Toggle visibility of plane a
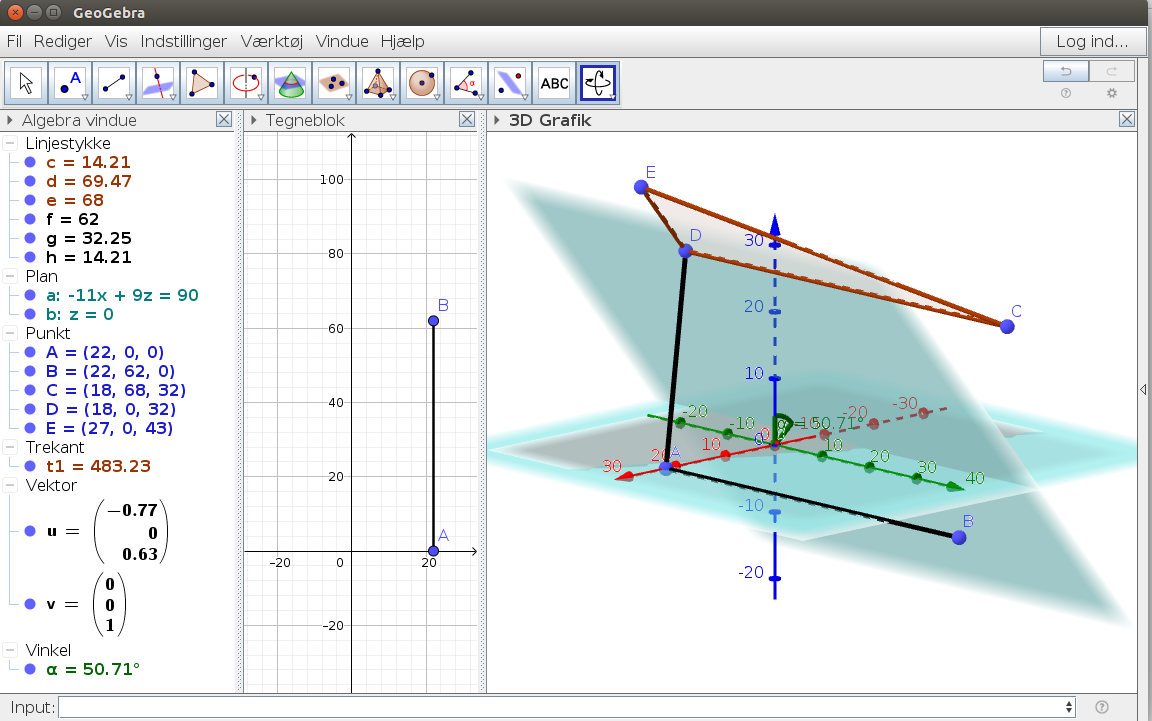 (x=30, y=295)
